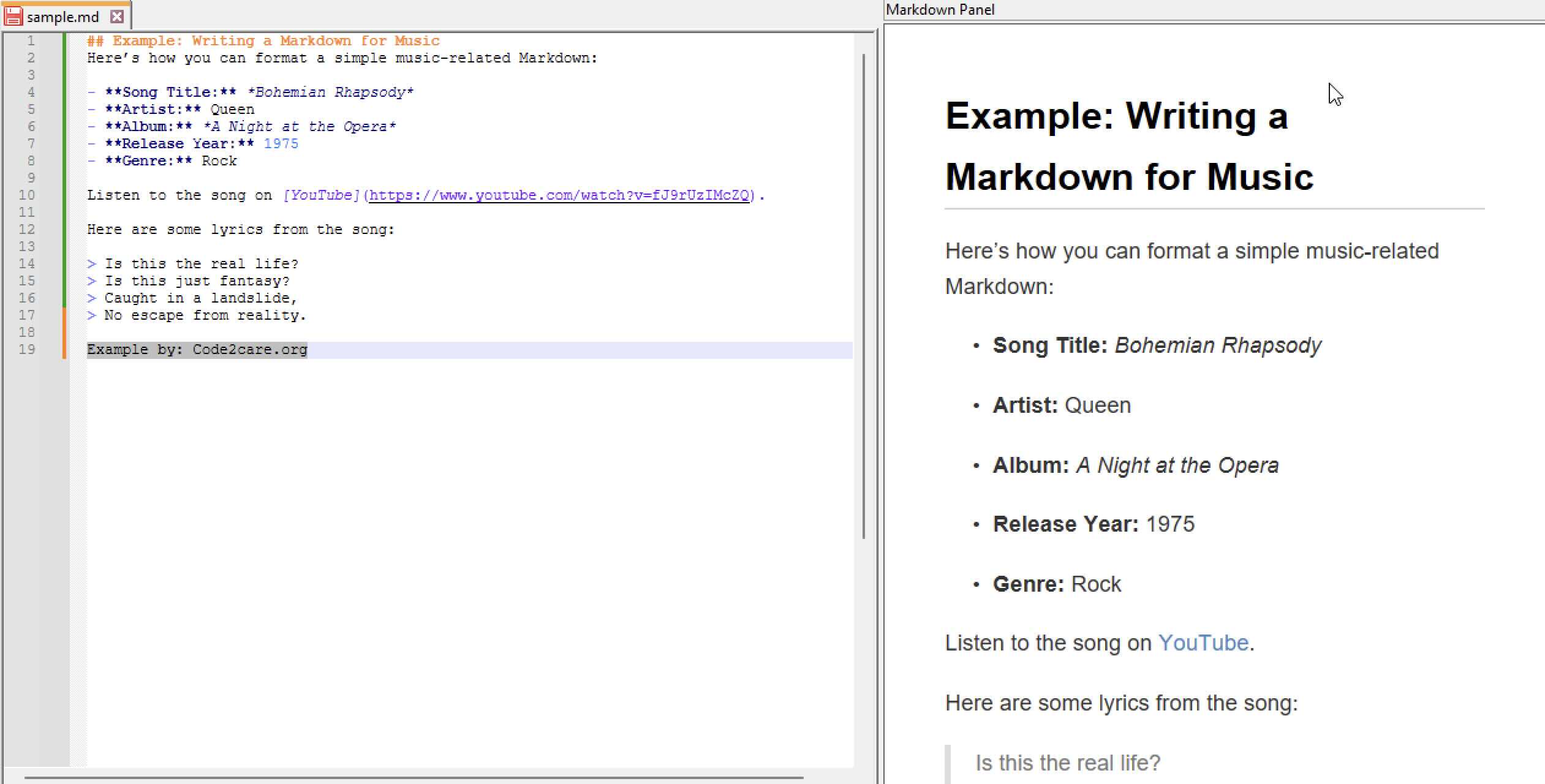Click the blockquote '>' symbol on line 14

tap(92, 263)
